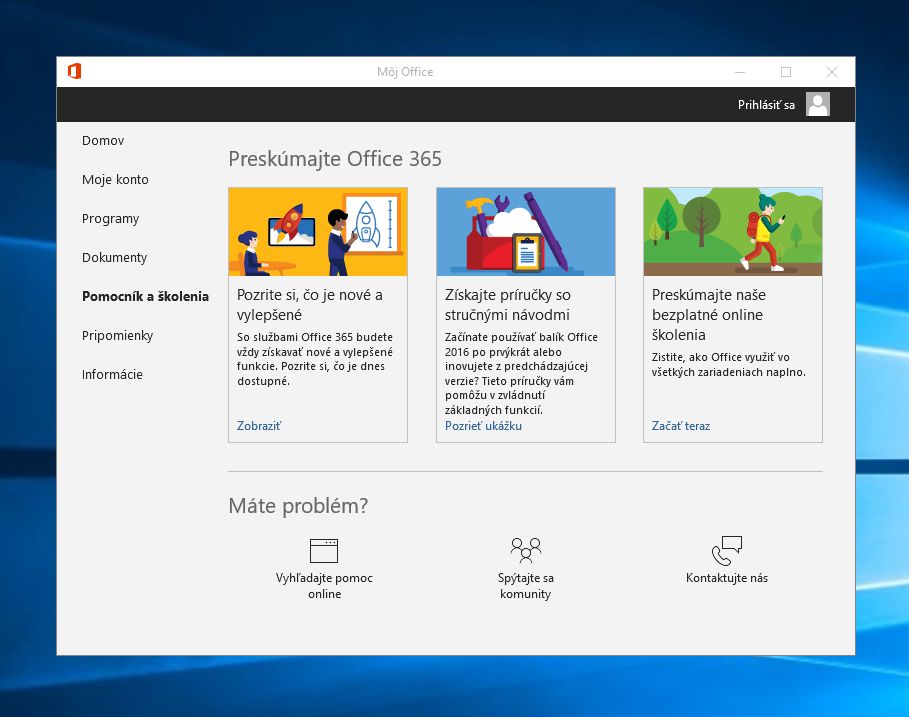This screenshot has width=909, height=717.
Task: Select Pomocník a školenia item
Action: click(146, 296)
